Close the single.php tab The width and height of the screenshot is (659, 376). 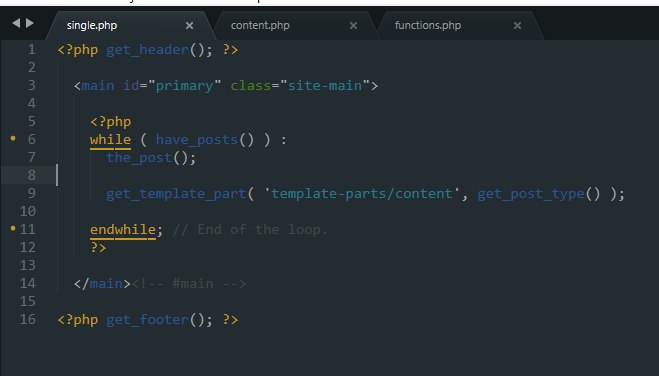[190, 26]
